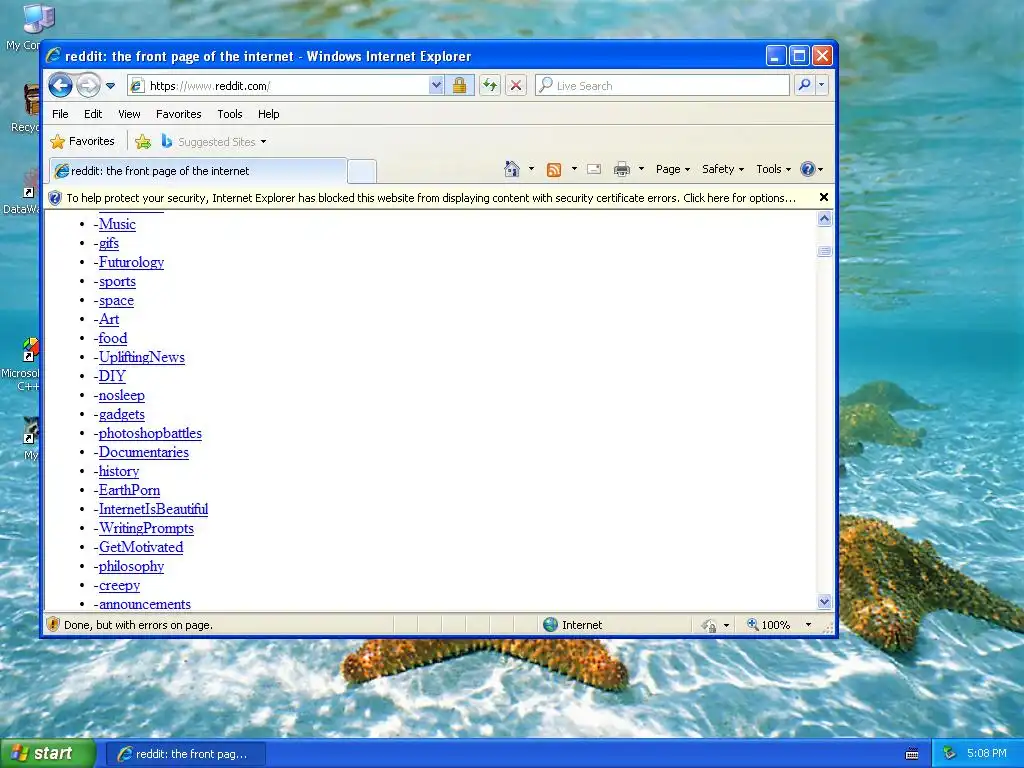Open a new blank tab
Screen dimensions: 1024x768
click(x=361, y=171)
